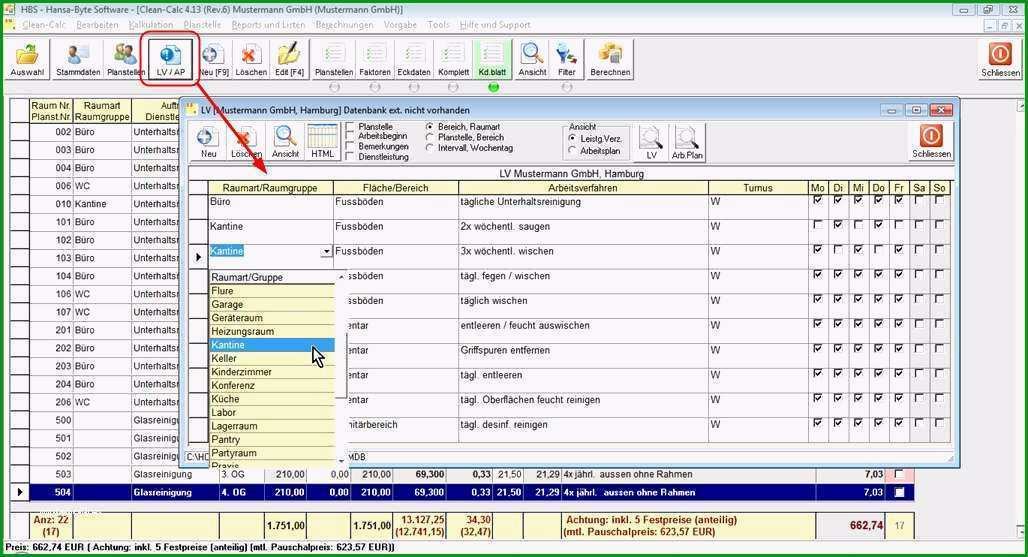Open Stammdaten from the main toolbar
The image size is (1028, 557).
tap(78, 60)
